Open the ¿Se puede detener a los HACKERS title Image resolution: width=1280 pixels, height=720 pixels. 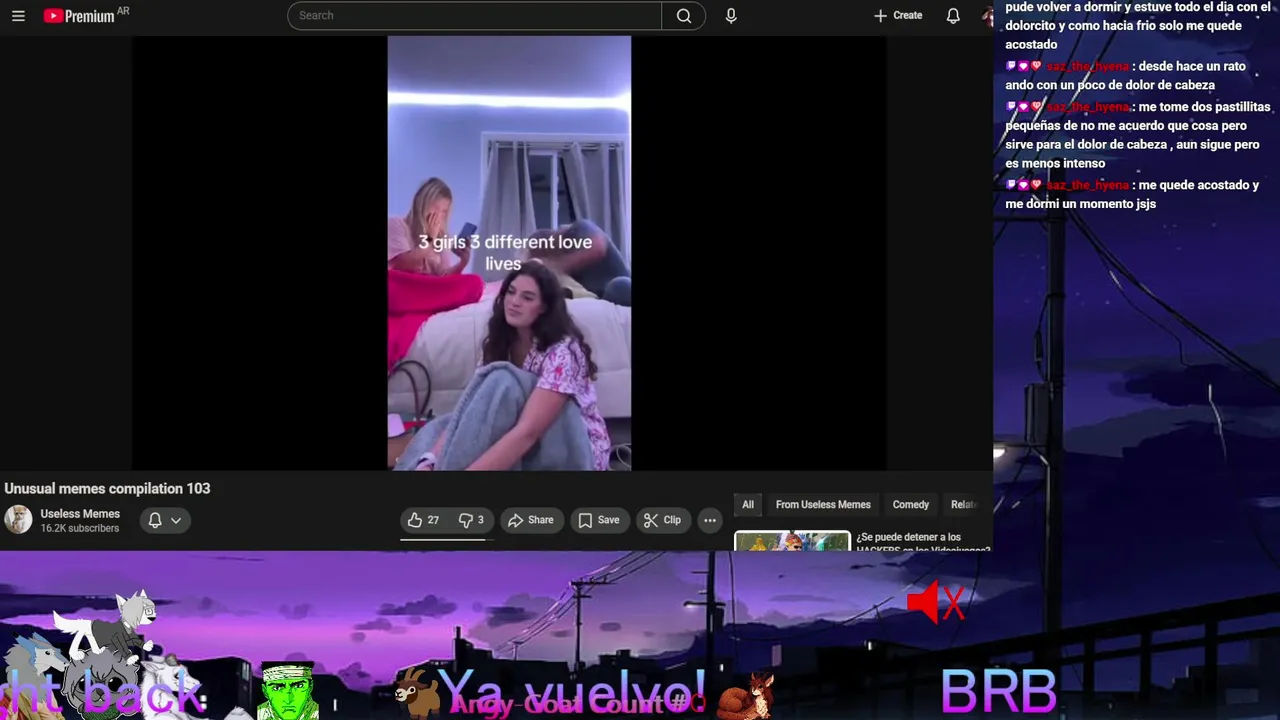(922, 543)
